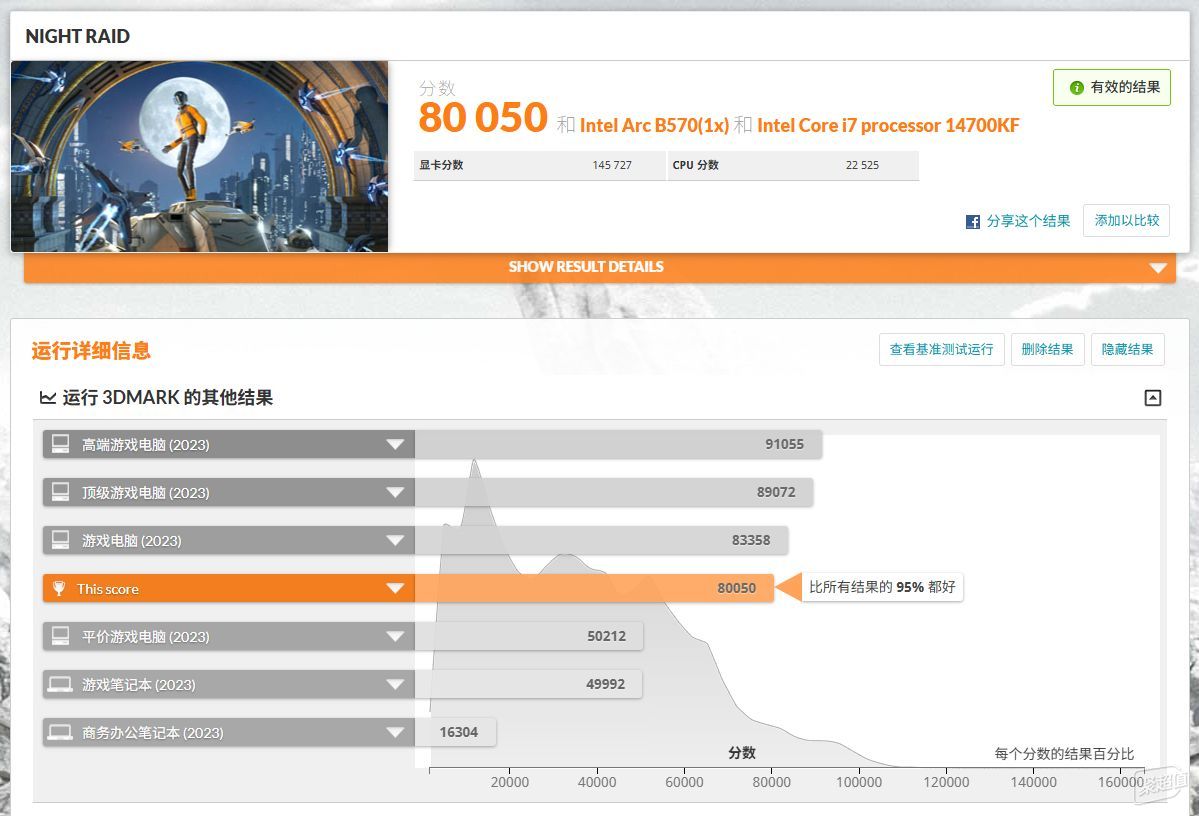Click the laptop icon on 商务办公笔记本 (2023) row
Image resolution: width=1199 pixels, height=816 pixels.
pos(60,732)
